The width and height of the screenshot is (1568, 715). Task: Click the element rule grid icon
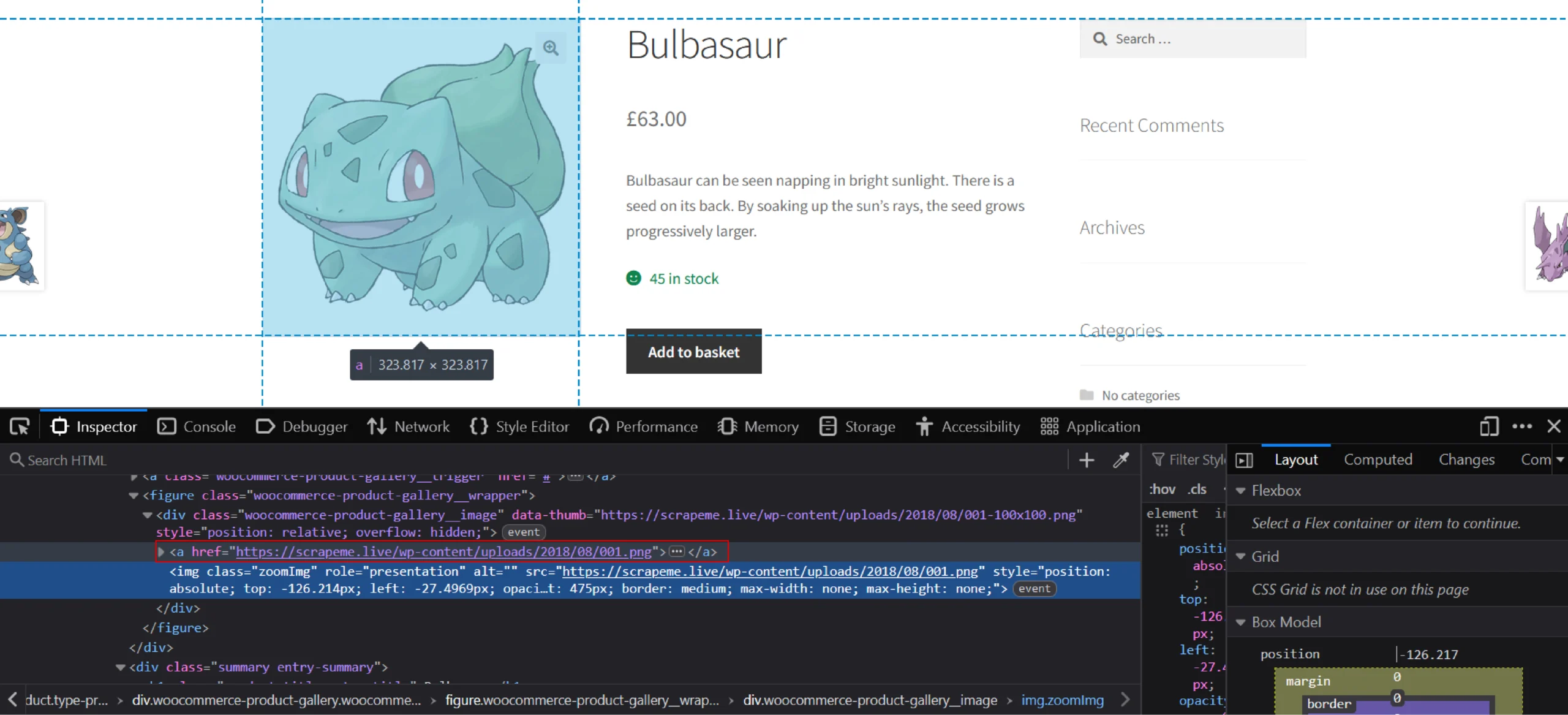point(1161,530)
